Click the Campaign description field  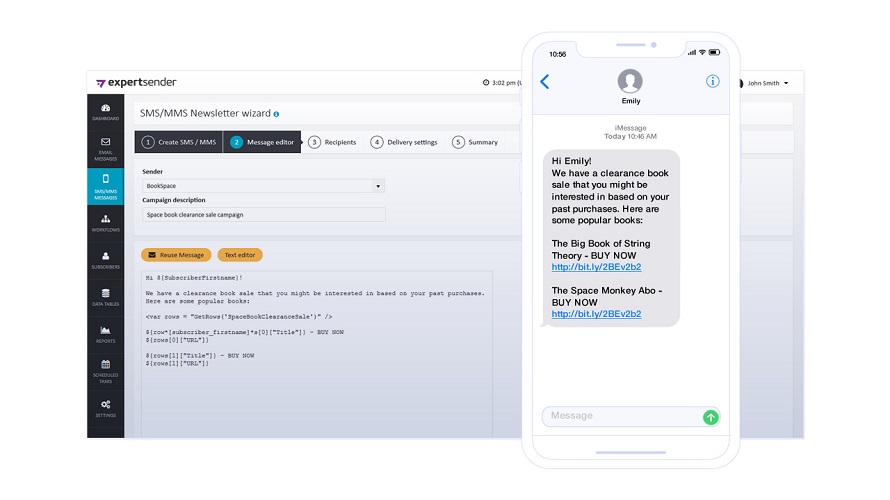coord(263,215)
